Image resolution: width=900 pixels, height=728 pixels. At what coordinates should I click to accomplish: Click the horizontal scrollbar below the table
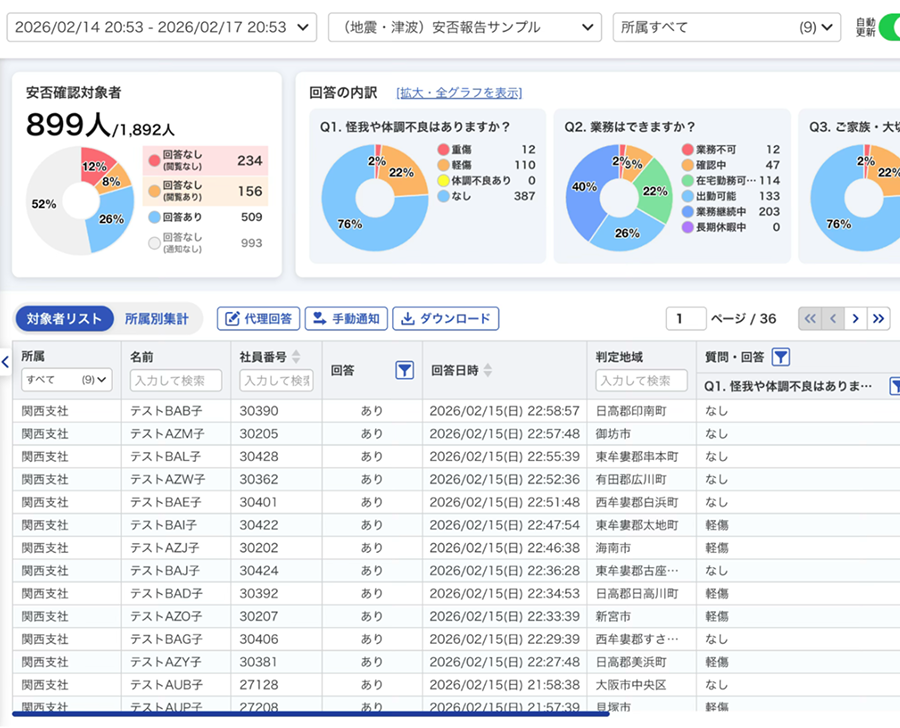311,714
